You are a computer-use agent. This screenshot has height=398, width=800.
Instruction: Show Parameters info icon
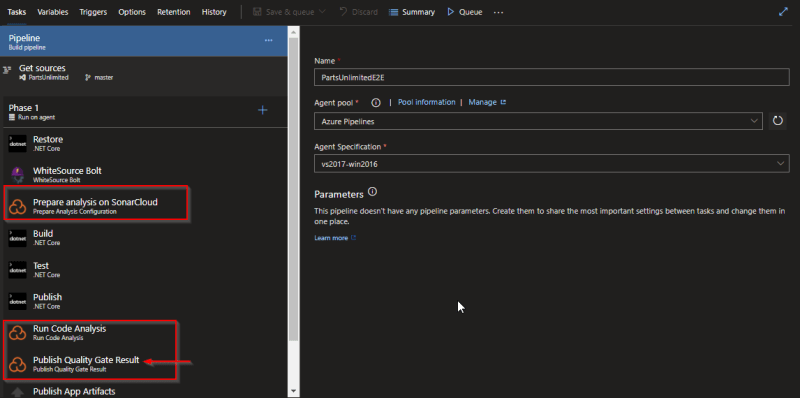tap(372, 192)
